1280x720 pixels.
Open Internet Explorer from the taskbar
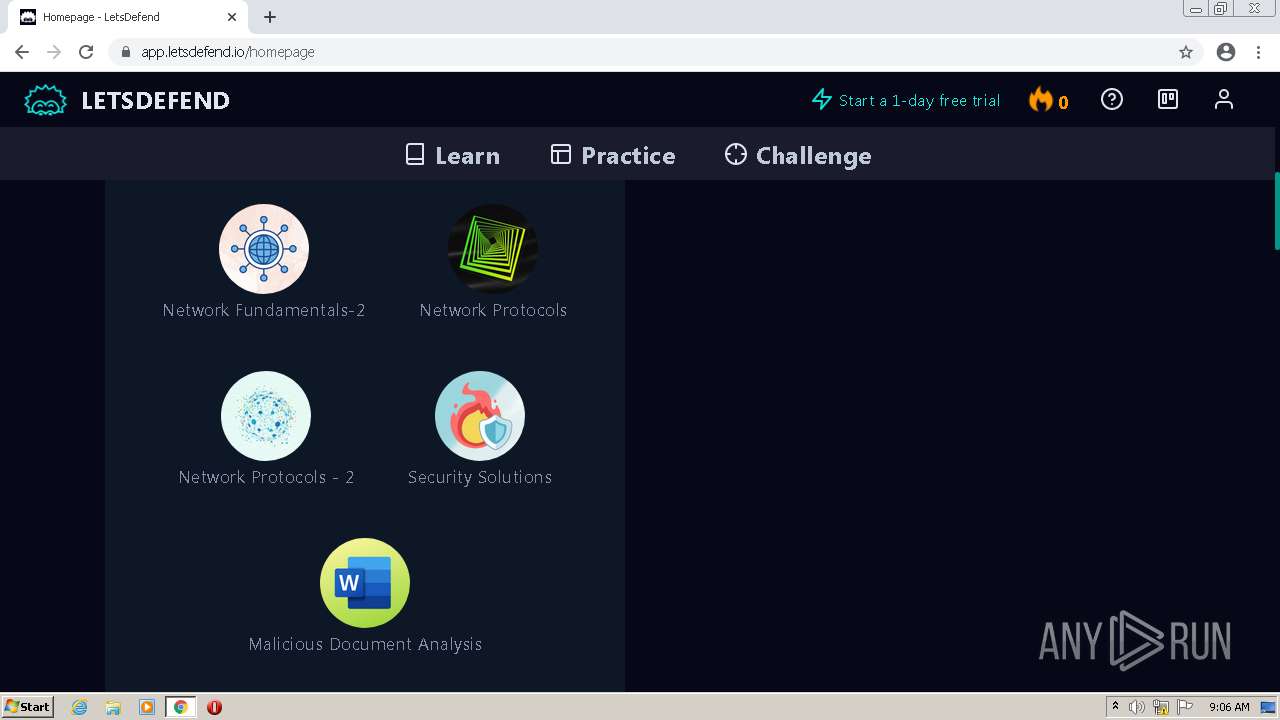click(x=79, y=707)
